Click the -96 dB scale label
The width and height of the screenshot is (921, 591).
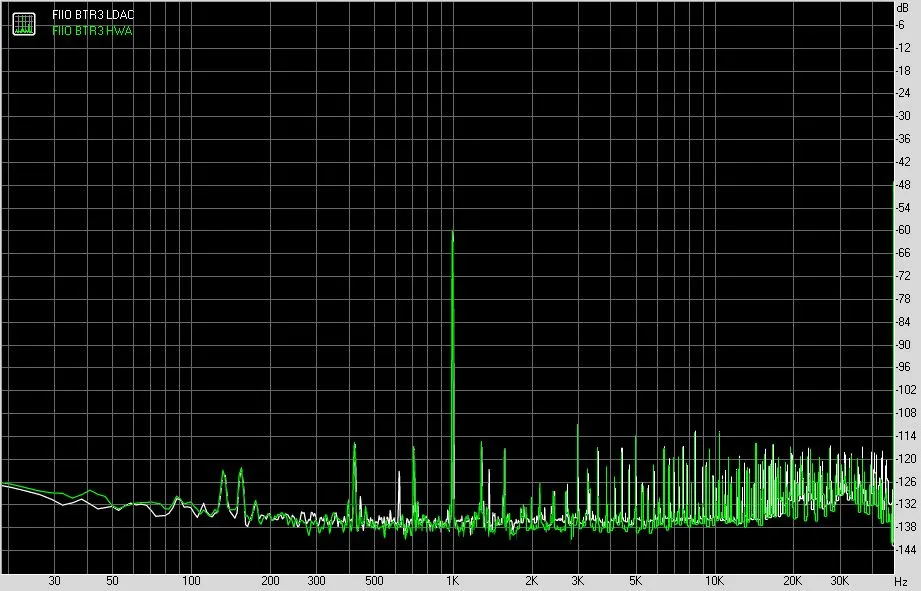903,367
